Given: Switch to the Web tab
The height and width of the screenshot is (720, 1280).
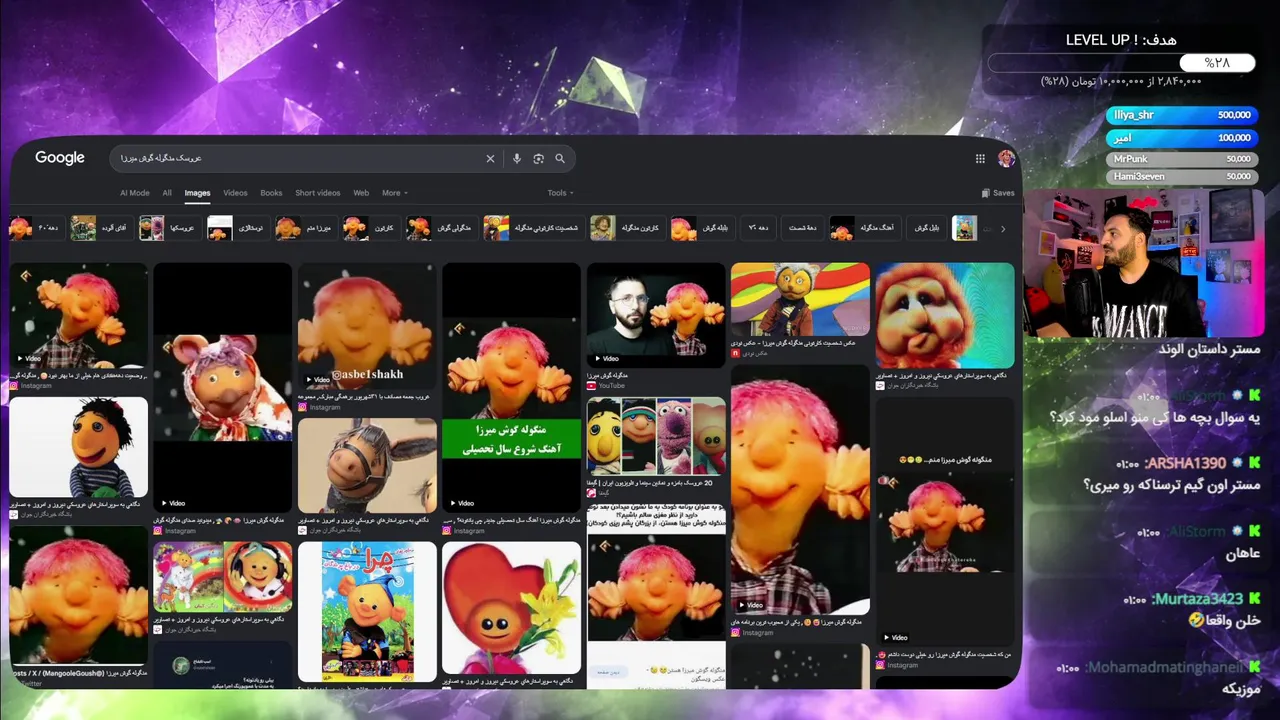Looking at the screenshot, I should [361, 193].
